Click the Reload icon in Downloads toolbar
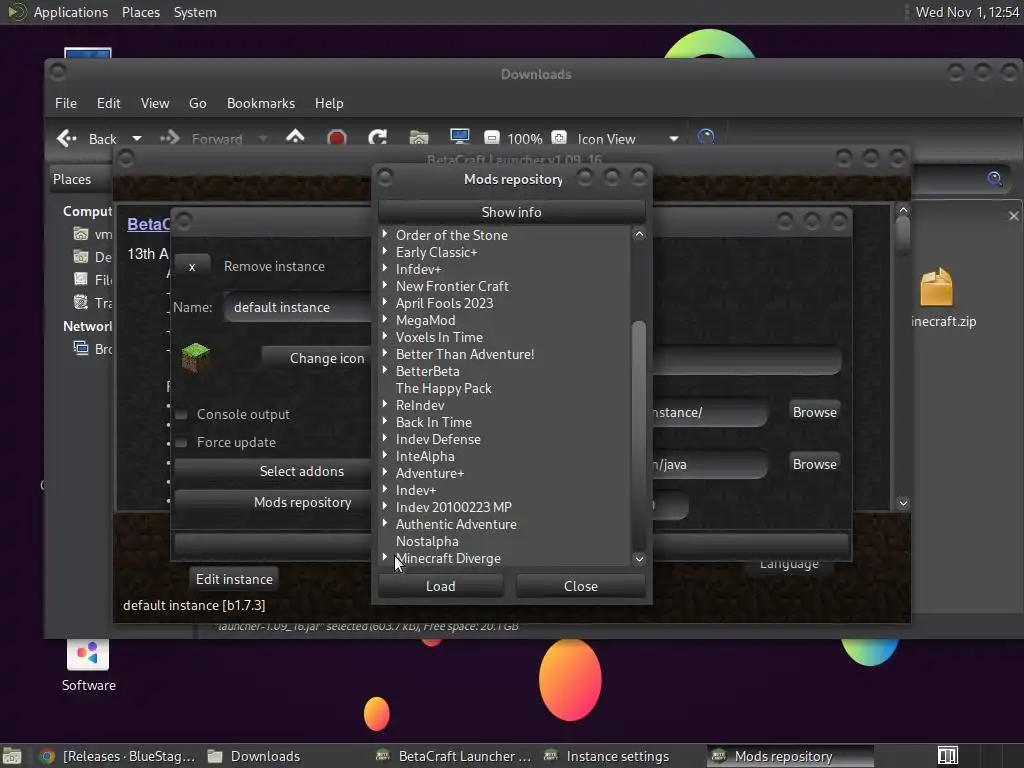 pyautogui.click(x=377, y=137)
